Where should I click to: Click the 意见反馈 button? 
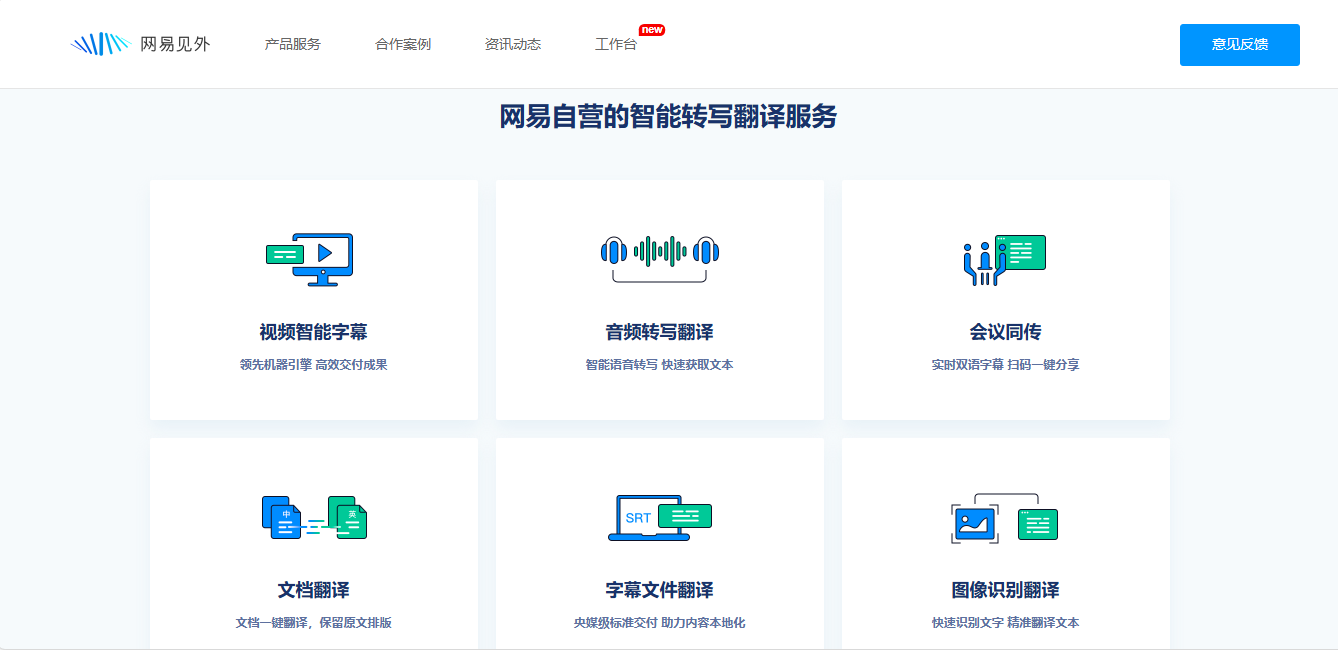[1240, 45]
